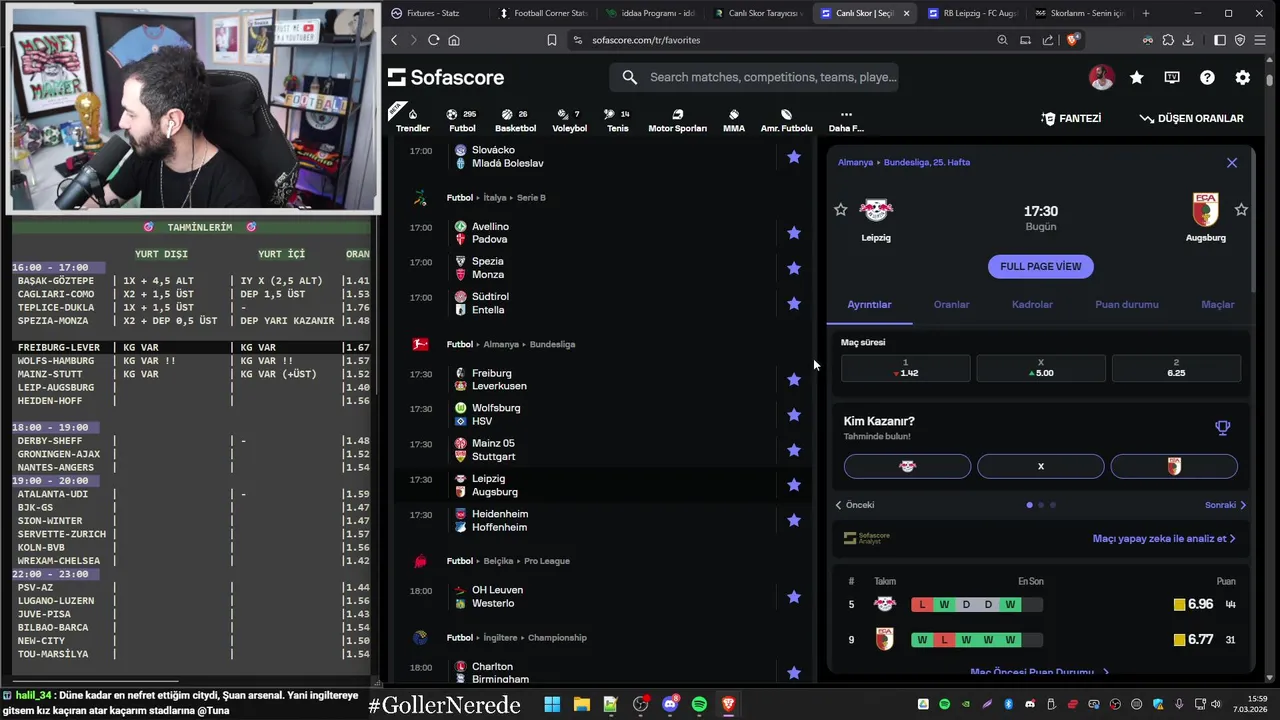Open Sofascore settings gear
Image resolution: width=1280 pixels, height=720 pixels.
pyautogui.click(x=1242, y=77)
